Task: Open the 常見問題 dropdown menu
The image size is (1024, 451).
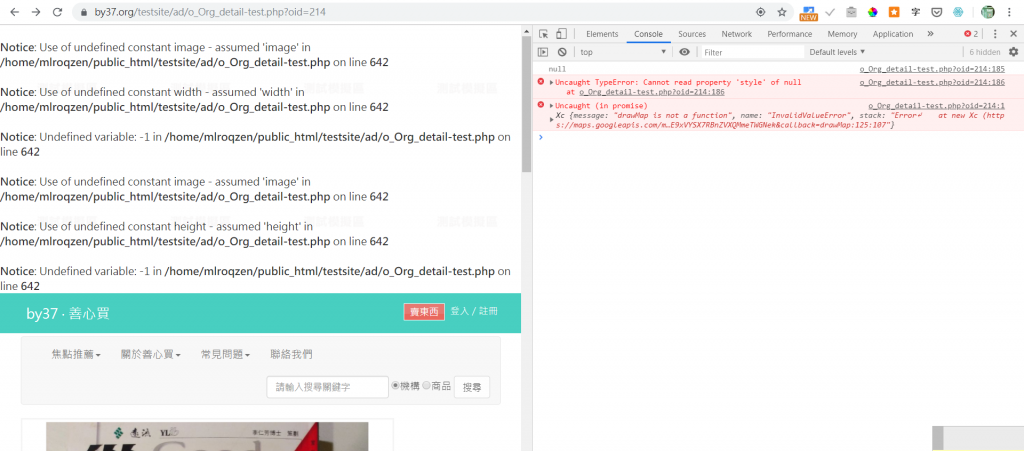Action: pos(225,354)
